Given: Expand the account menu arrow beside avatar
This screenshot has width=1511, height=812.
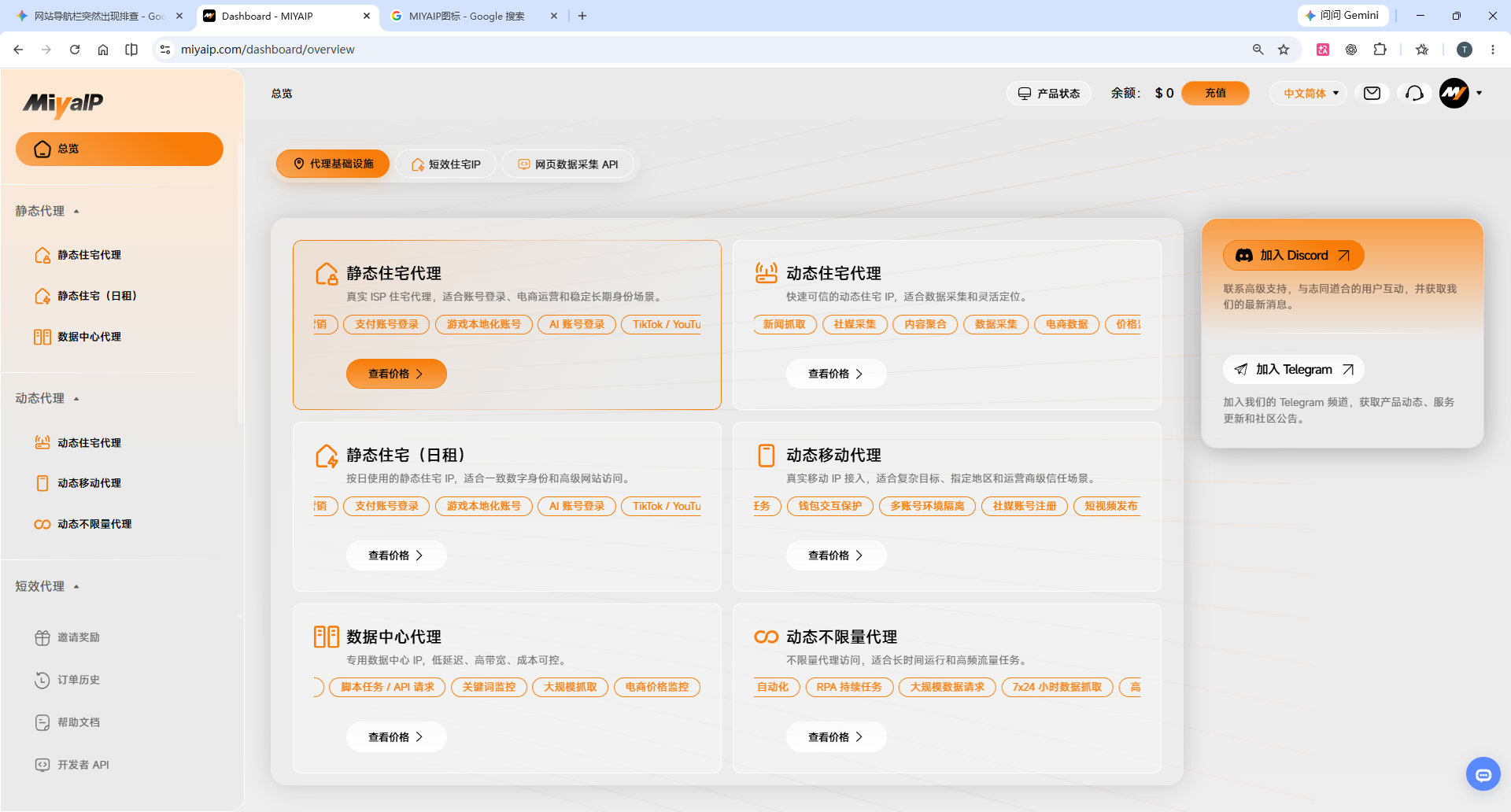Looking at the screenshot, I should [1480, 94].
